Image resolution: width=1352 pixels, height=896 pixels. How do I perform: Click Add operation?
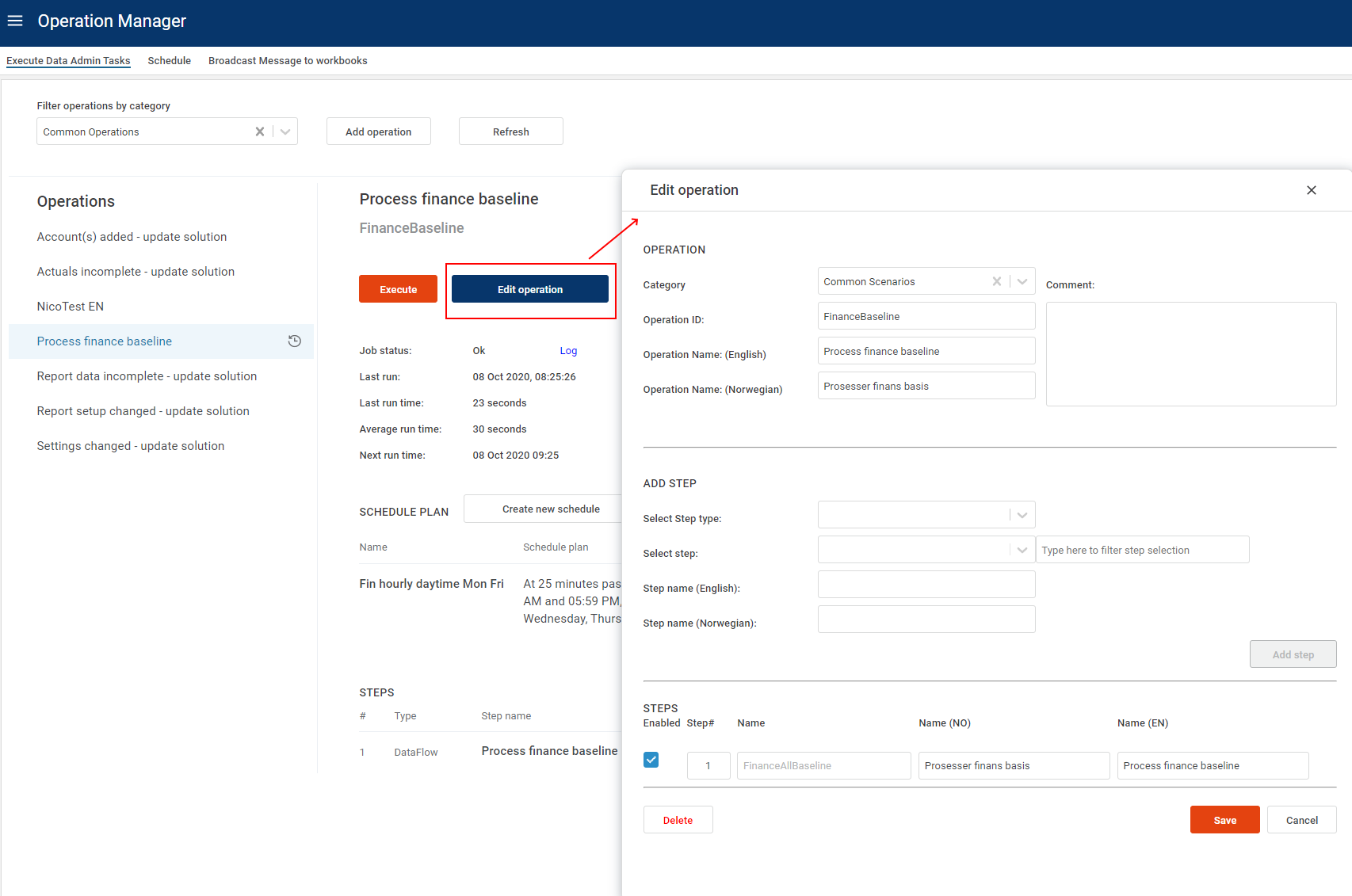(378, 131)
